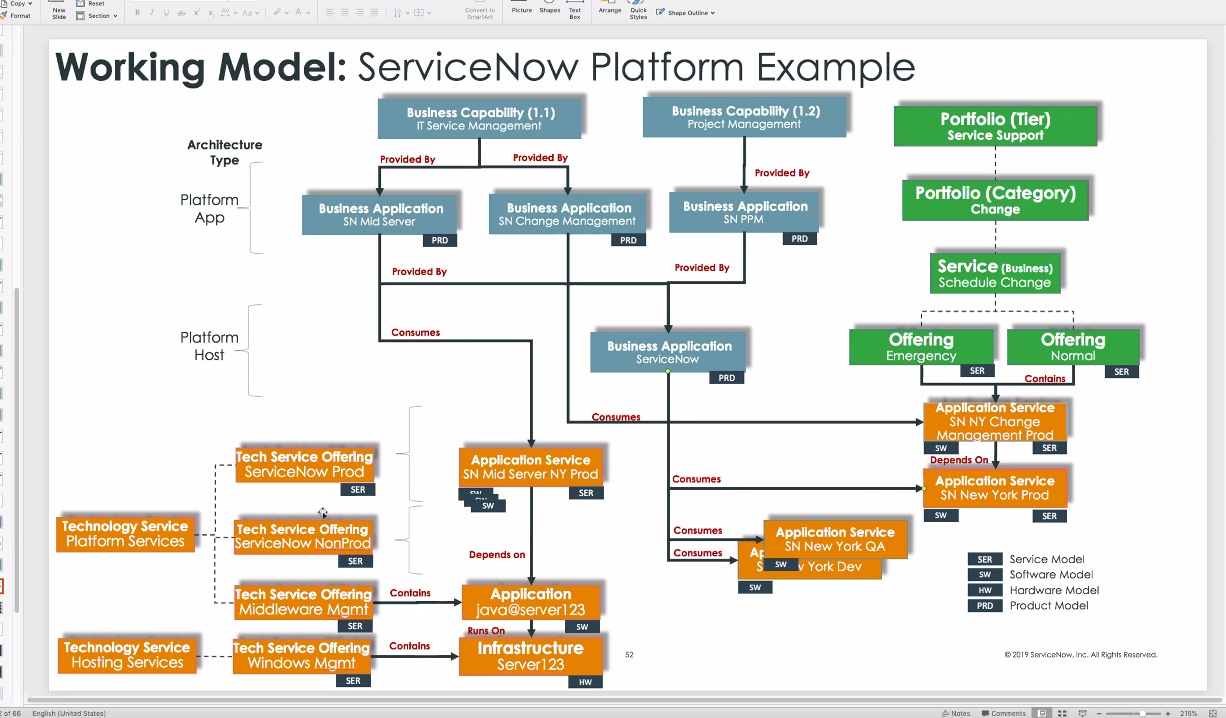Viewport: 1226px width, 718px height.
Task: Select Offering Normal box
Action: [1073, 346]
